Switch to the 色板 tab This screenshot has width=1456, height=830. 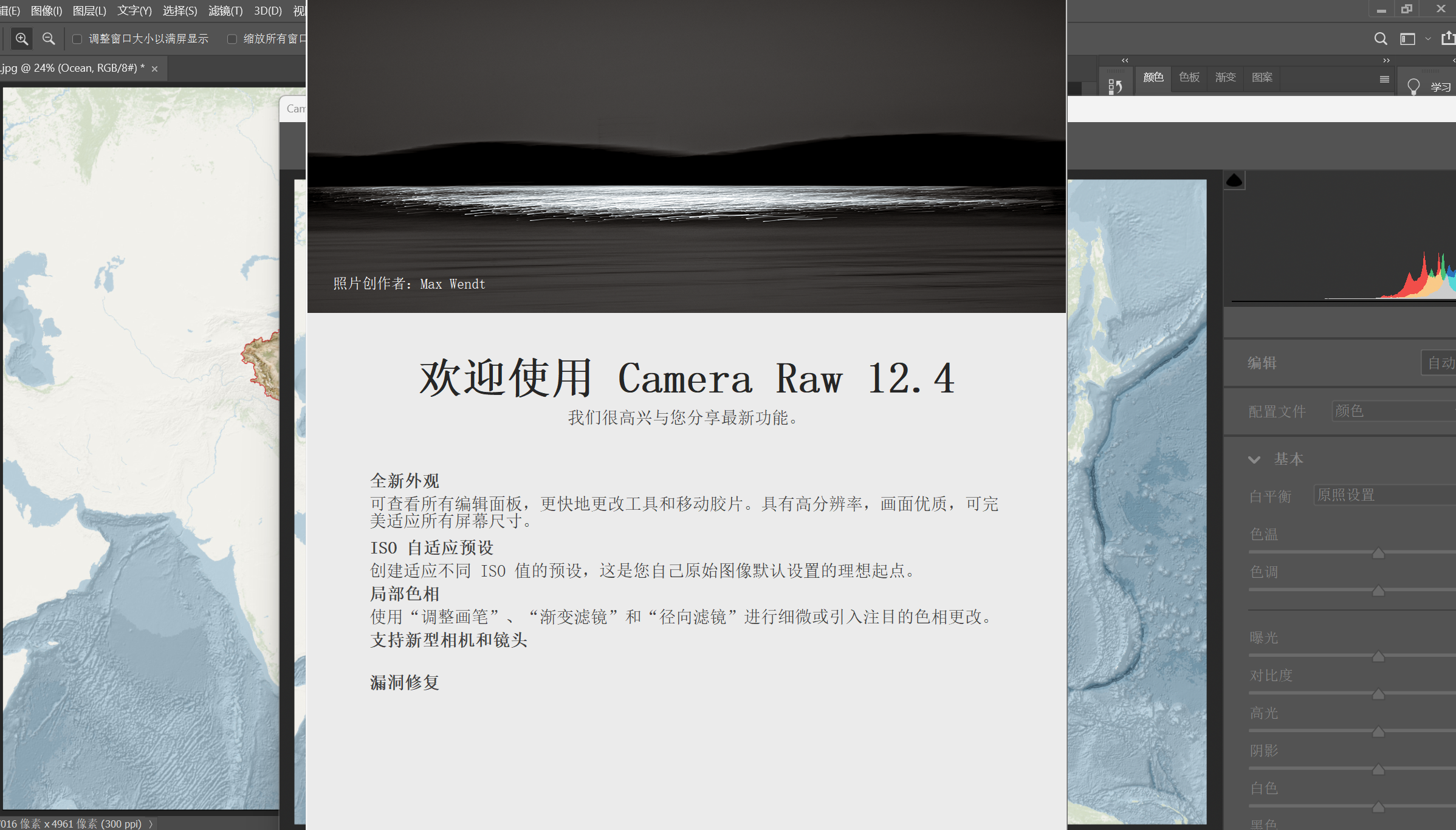(x=1189, y=77)
